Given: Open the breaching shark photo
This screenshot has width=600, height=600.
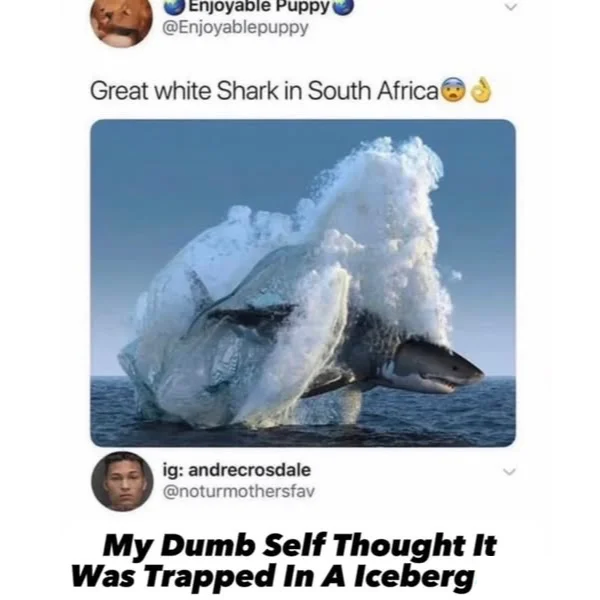Looking at the screenshot, I should 303,283.
